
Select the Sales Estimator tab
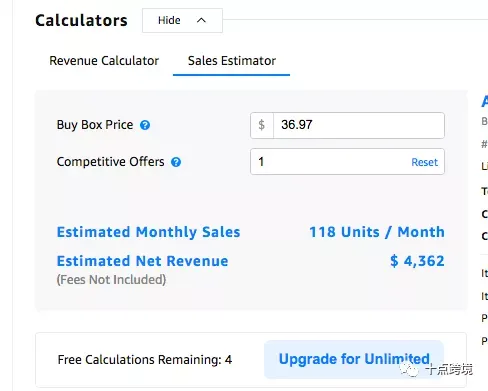pyautogui.click(x=232, y=61)
